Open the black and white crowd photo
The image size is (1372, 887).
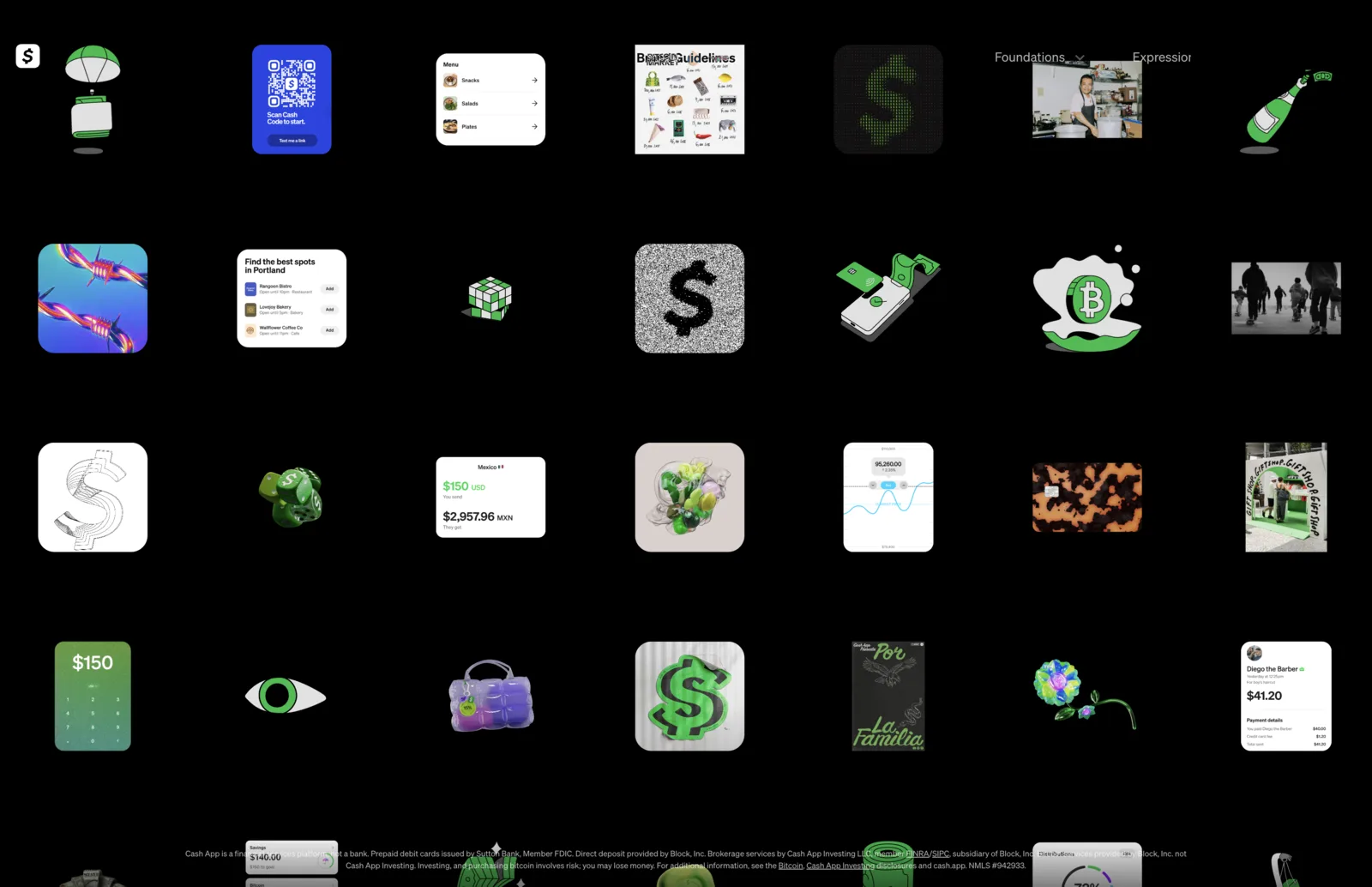pos(1286,299)
